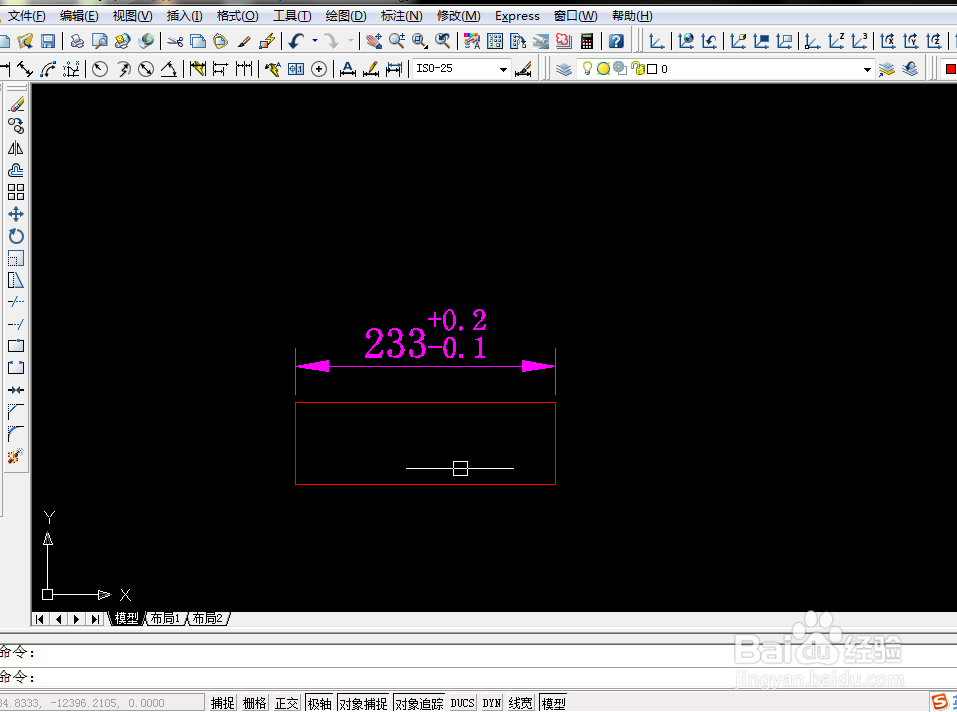The height and width of the screenshot is (712, 957).
Task: Open Layer Properties Manager icon
Action: click(x=563, y=69)
